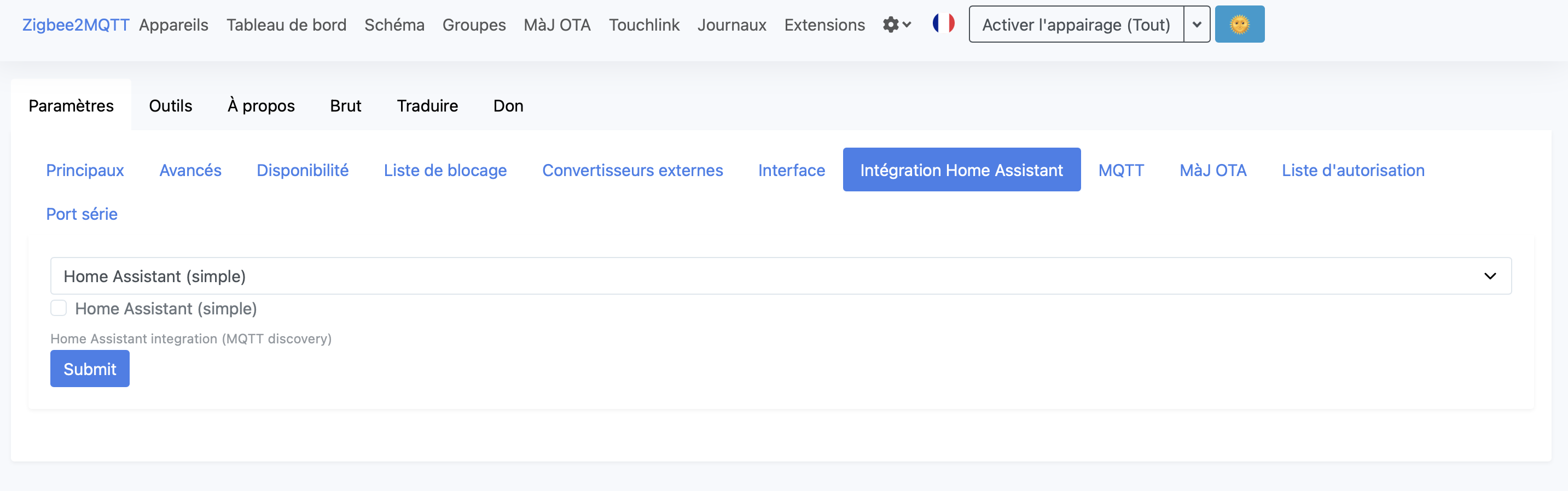Select the MQTT settings section
This screenshot has height=491, width=1568.
click(x=1120, y=171)
